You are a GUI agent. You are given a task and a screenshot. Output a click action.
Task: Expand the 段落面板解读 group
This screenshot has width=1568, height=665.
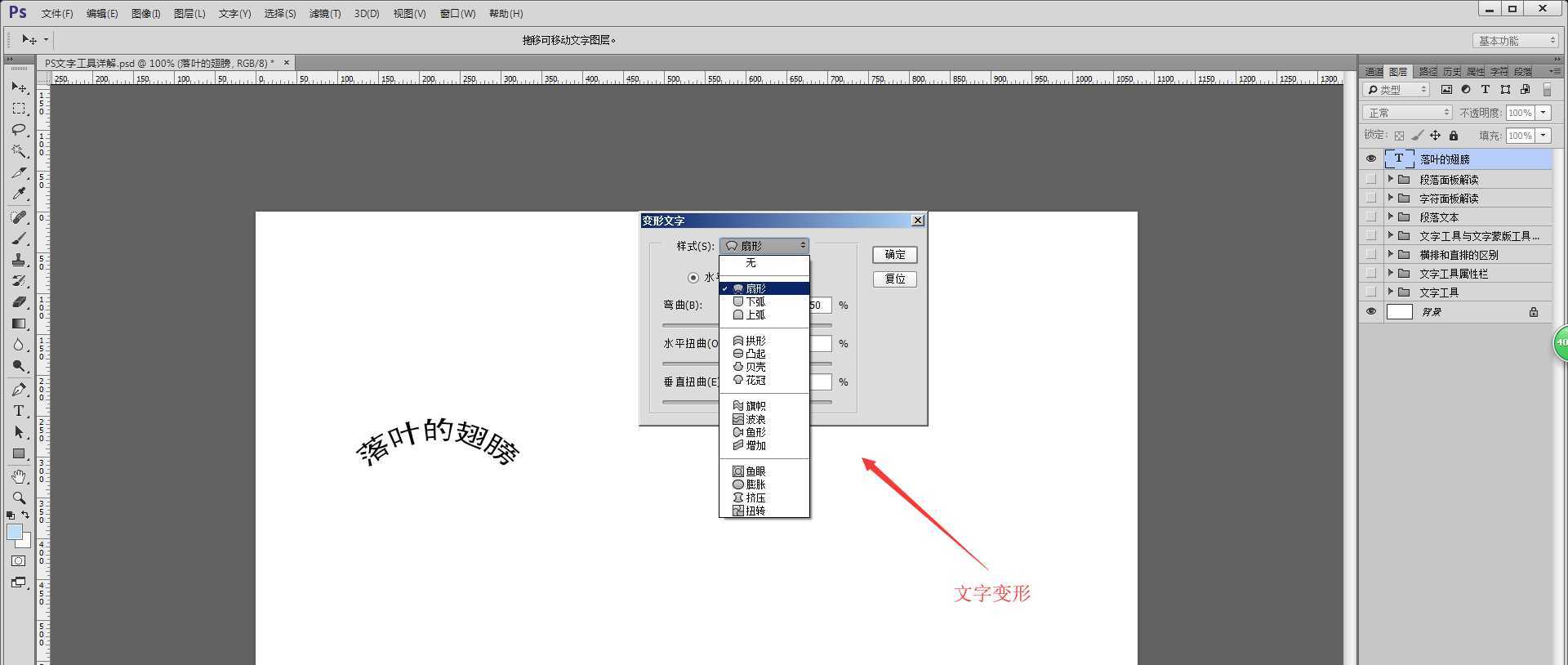(x=1390, y=179)
